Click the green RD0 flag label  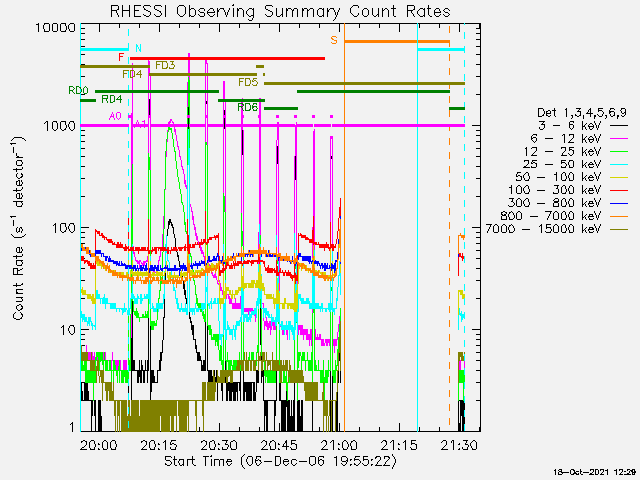pos(78,91)
